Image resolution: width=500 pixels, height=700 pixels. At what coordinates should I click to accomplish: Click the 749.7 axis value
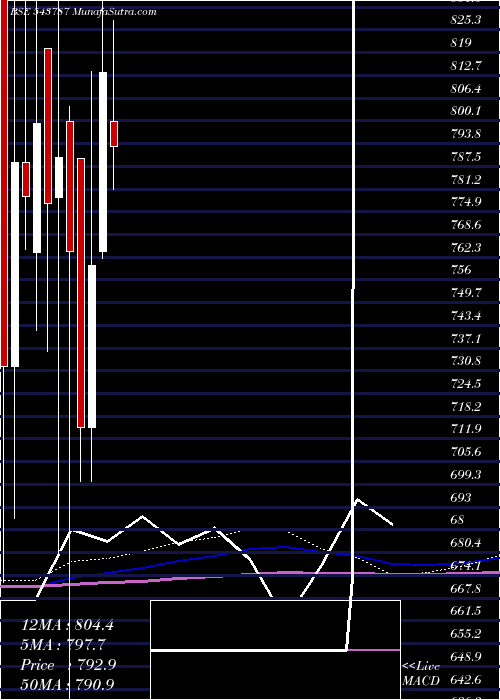point(466,292)
